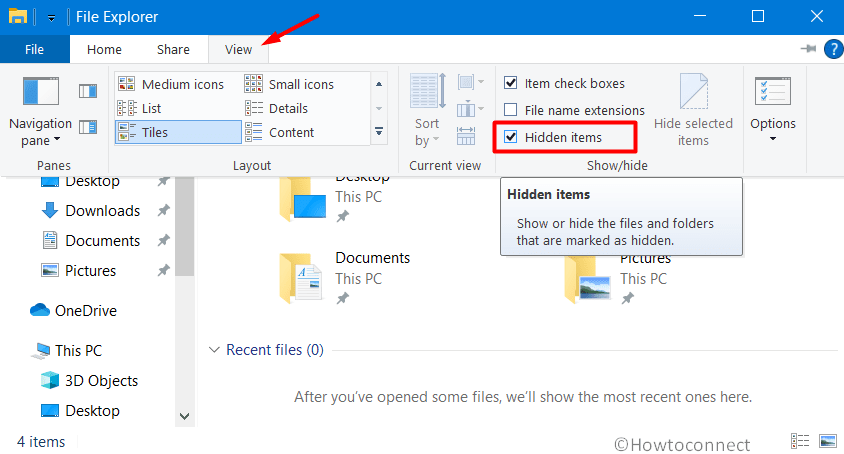Click the File Explorer title bar icon
This screenshot has height=454, width=844.
[17, 16]
